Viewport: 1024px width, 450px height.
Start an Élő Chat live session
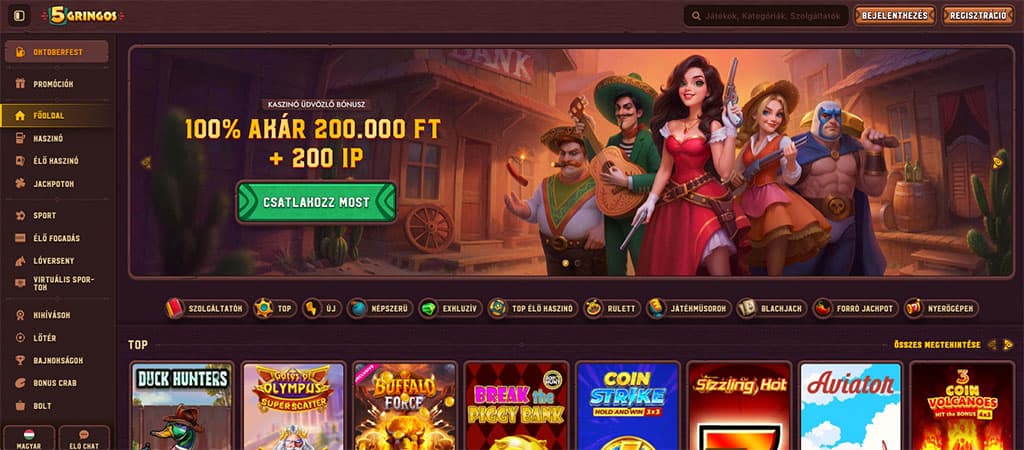84,439
